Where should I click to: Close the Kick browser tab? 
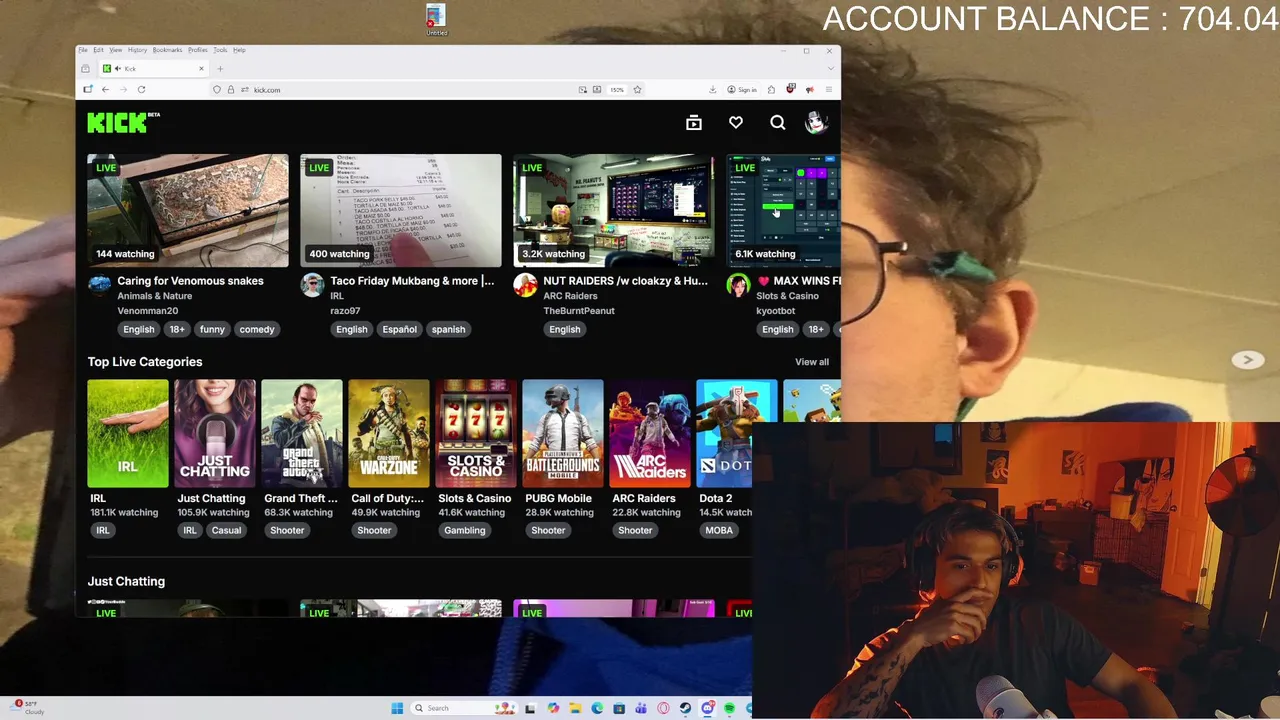tap(201, 68)
